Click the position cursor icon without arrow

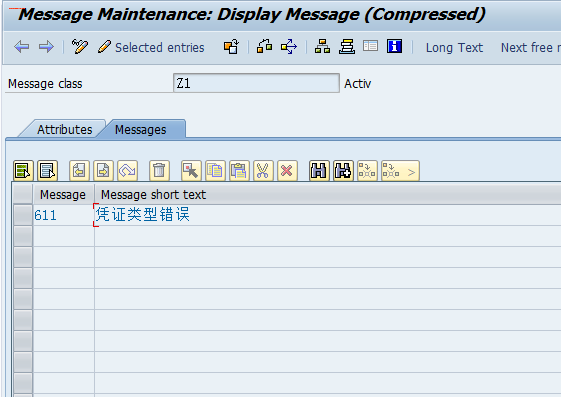(367, 170)
